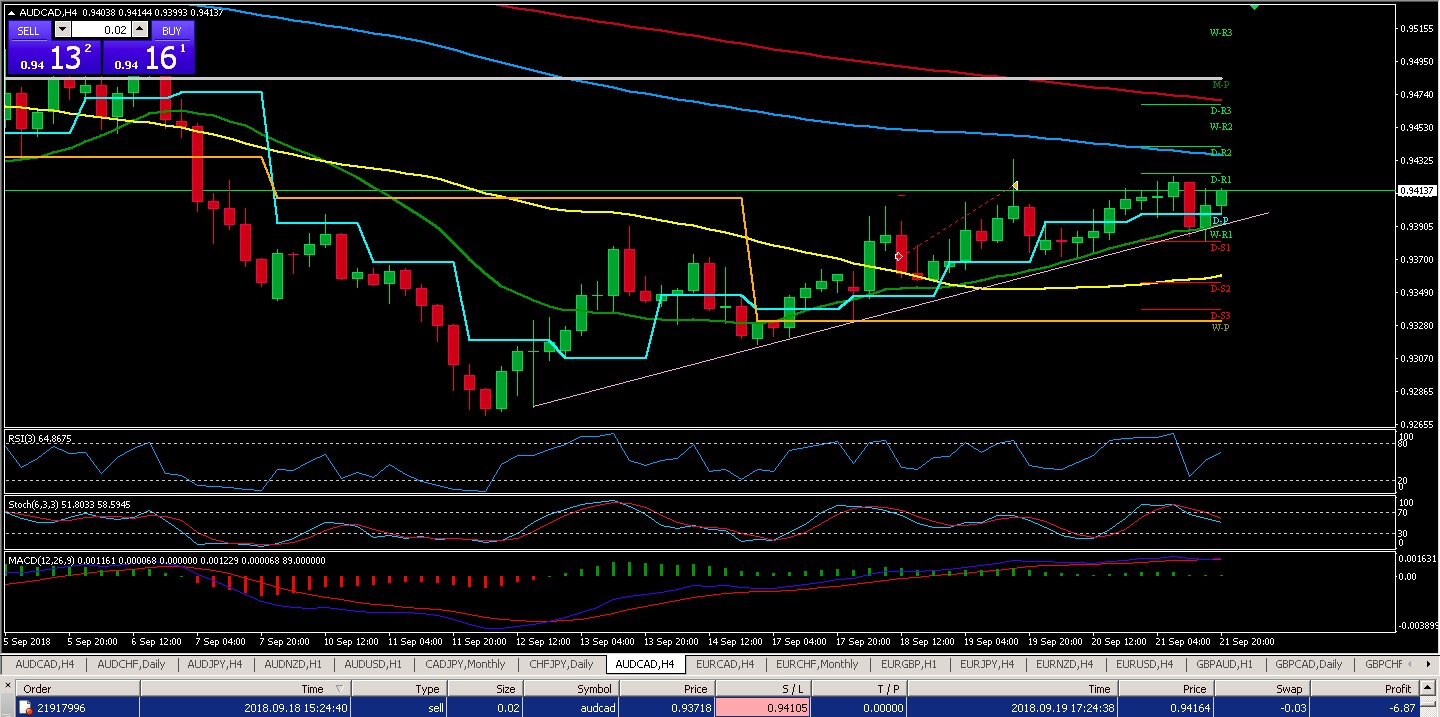The height and width of the screenshot is (717, 1440).
Task: Click the W-R3 pivot level label
Action: [1220, 33]
